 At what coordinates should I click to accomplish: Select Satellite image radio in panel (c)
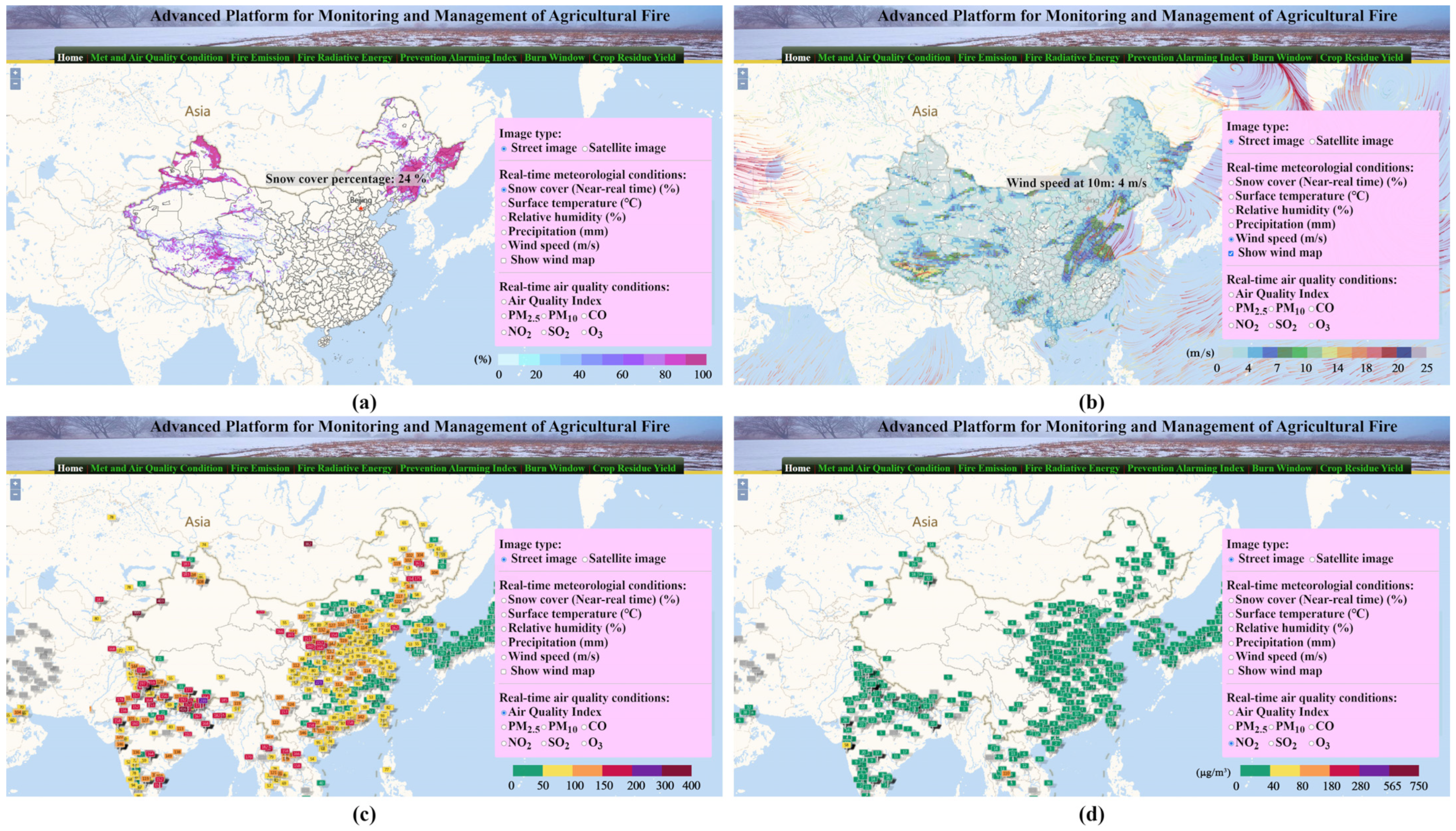click(585, 560)
